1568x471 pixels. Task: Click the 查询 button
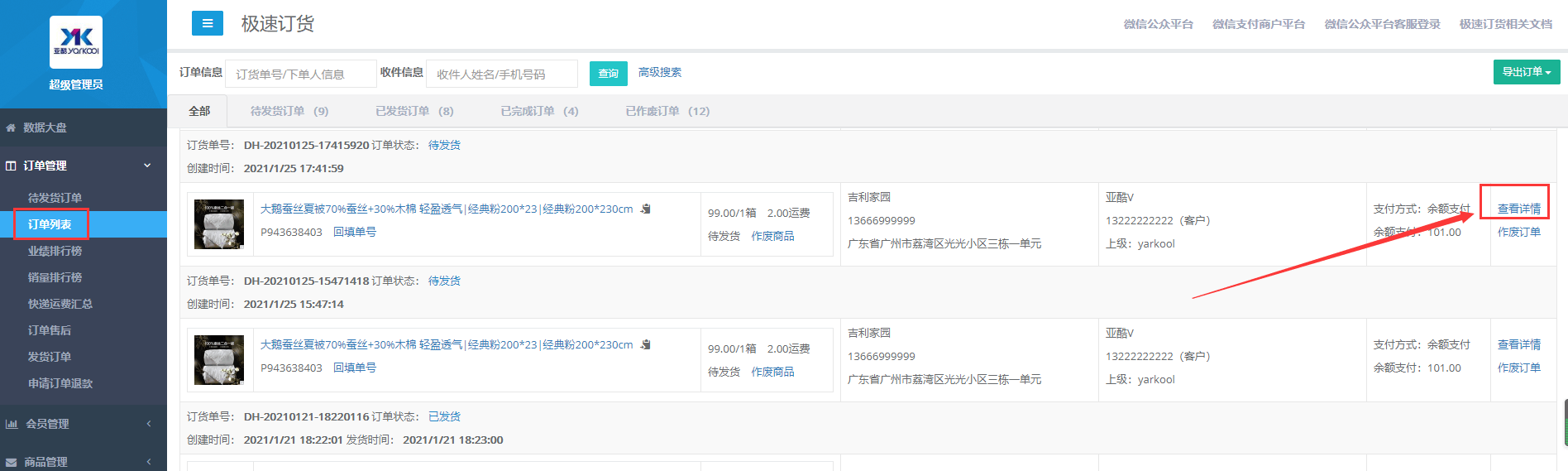point(609,74)
